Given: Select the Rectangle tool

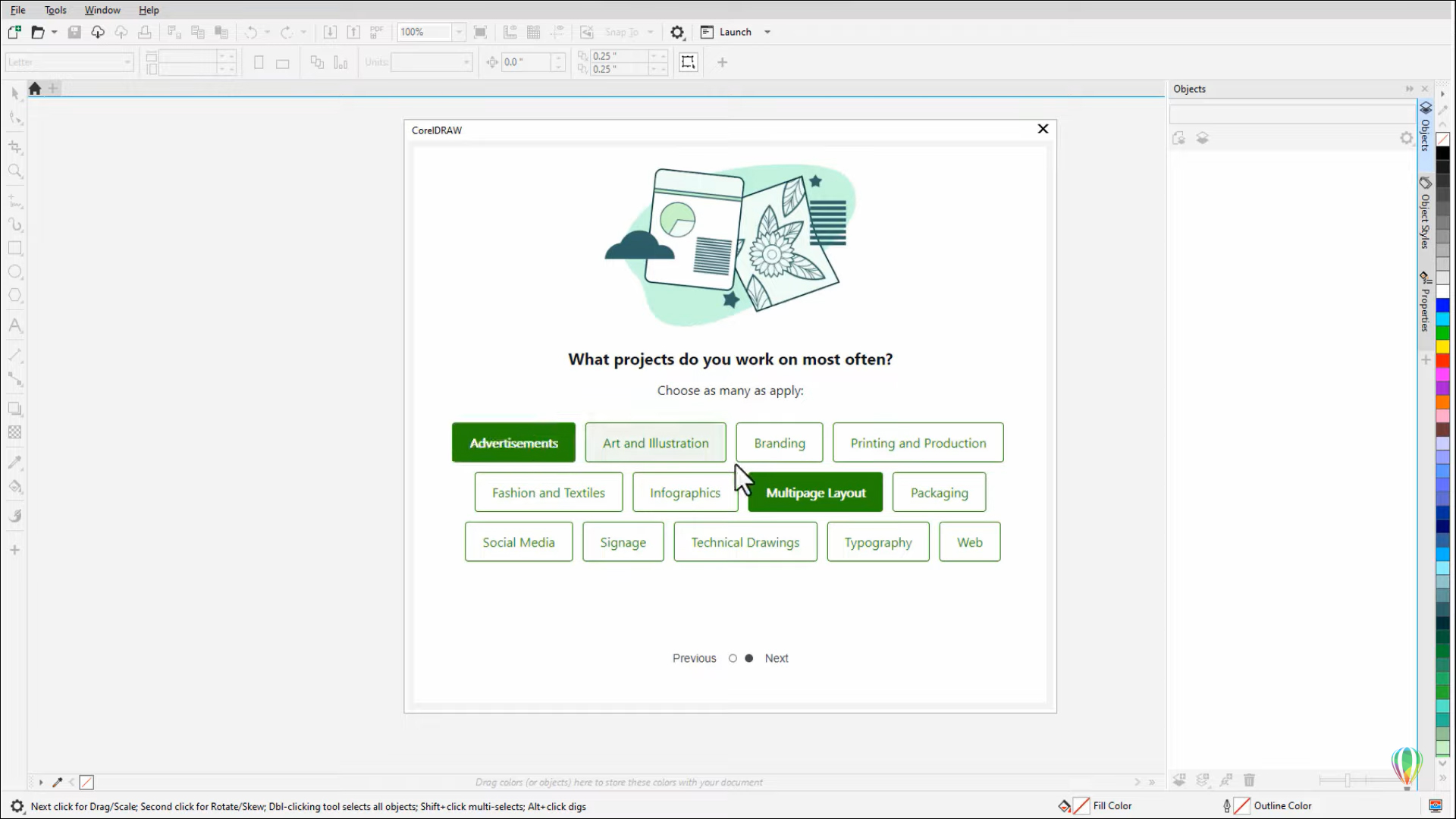Looking at the screenshot, I should click(15, 248).
